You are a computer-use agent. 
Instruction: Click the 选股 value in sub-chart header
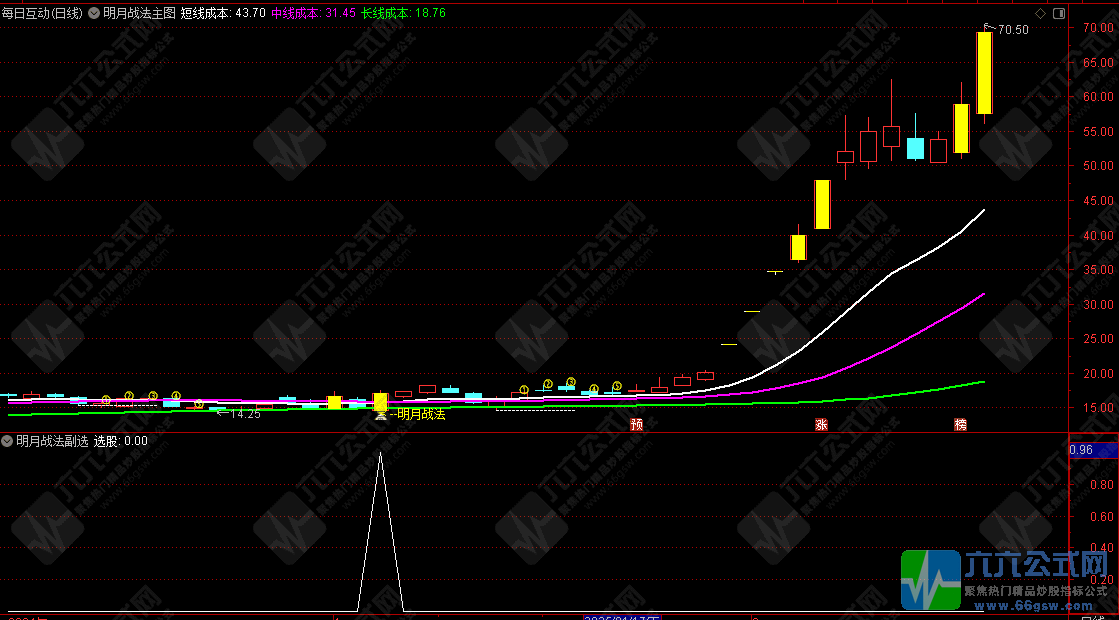(120, 441)
